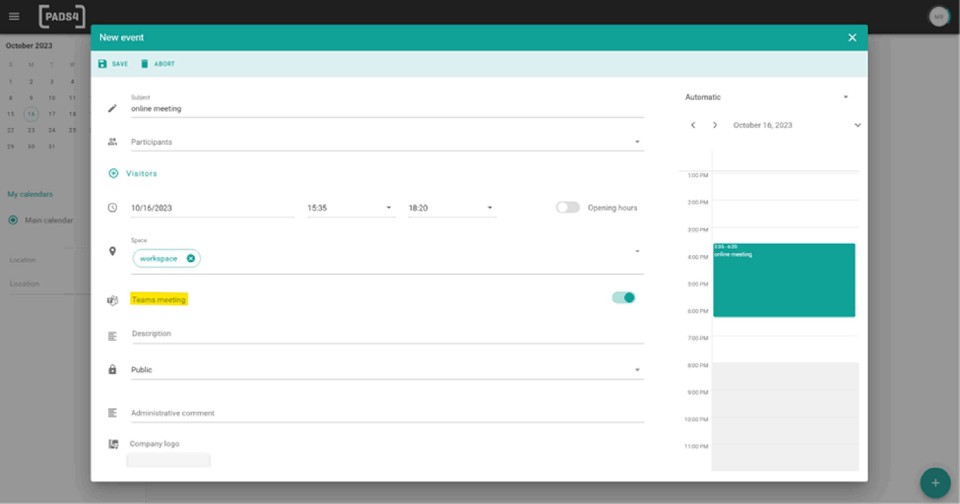Click the participants people icon

point(112,141)
